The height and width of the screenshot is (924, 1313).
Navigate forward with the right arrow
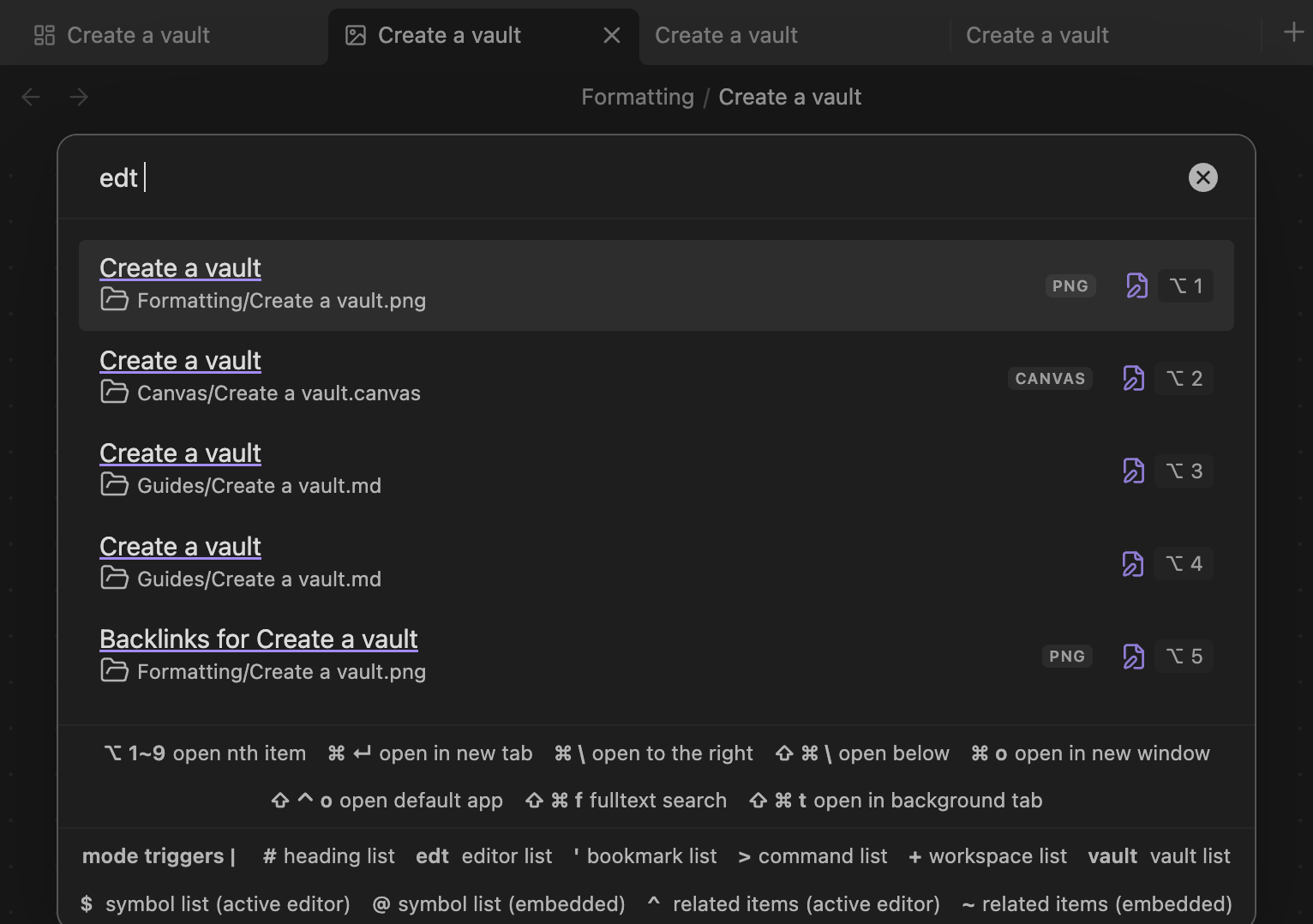(x=79, y=97)
